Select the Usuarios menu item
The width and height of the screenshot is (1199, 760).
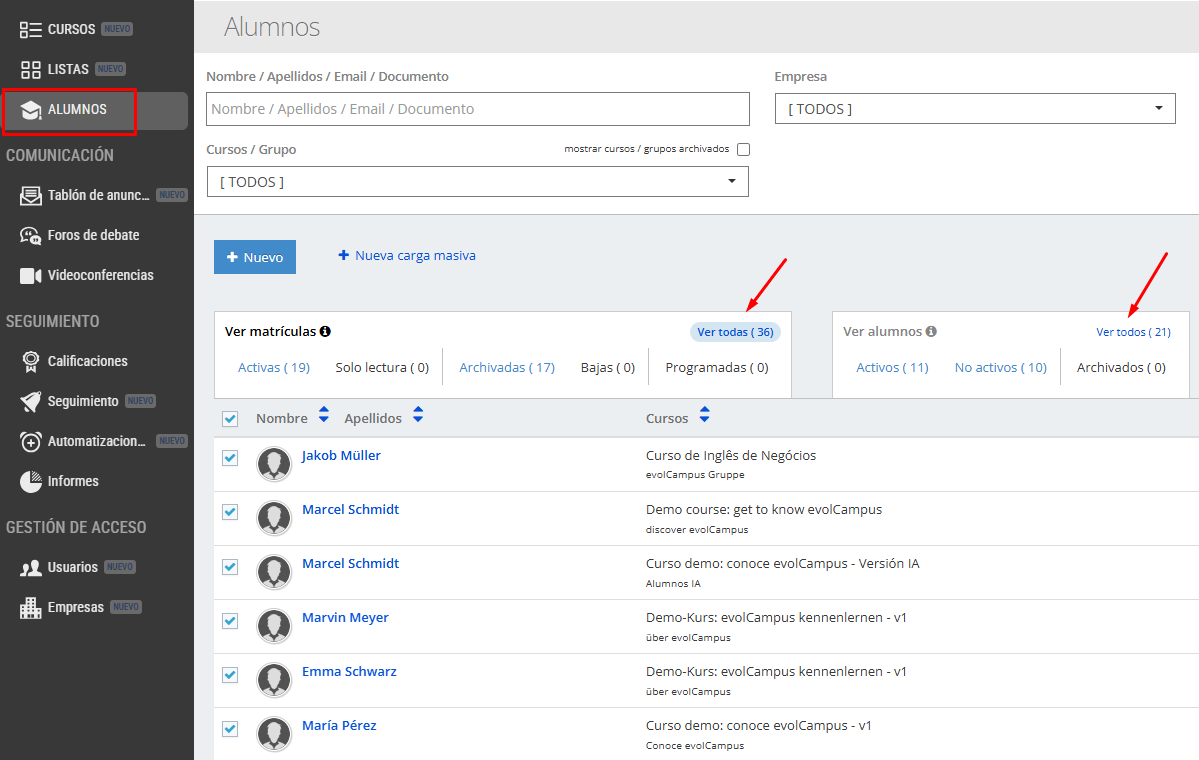pos(72,567)
